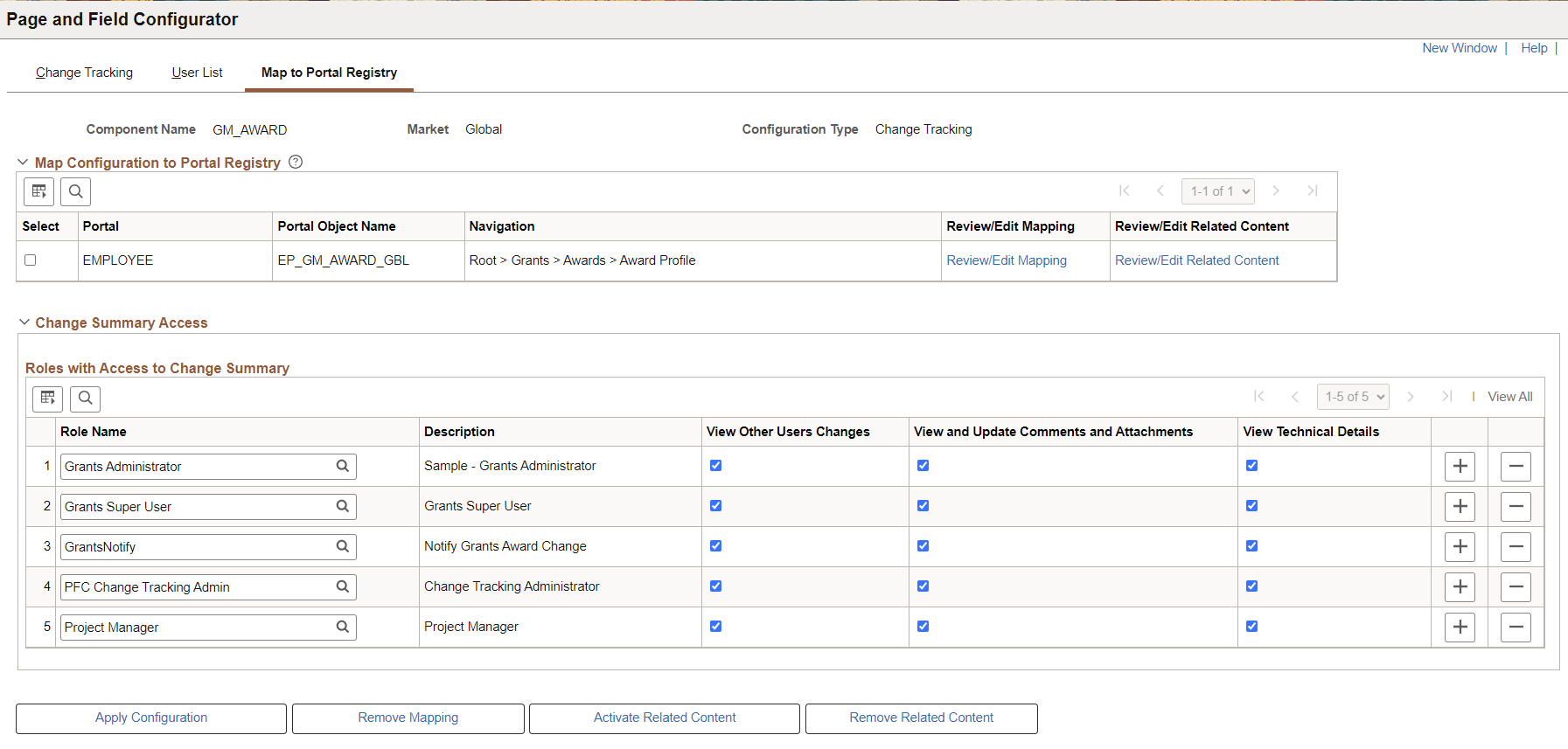Click help icon beside Map Configuration heading
Screen dimensions: 1568x749
(x=296, y=162)
